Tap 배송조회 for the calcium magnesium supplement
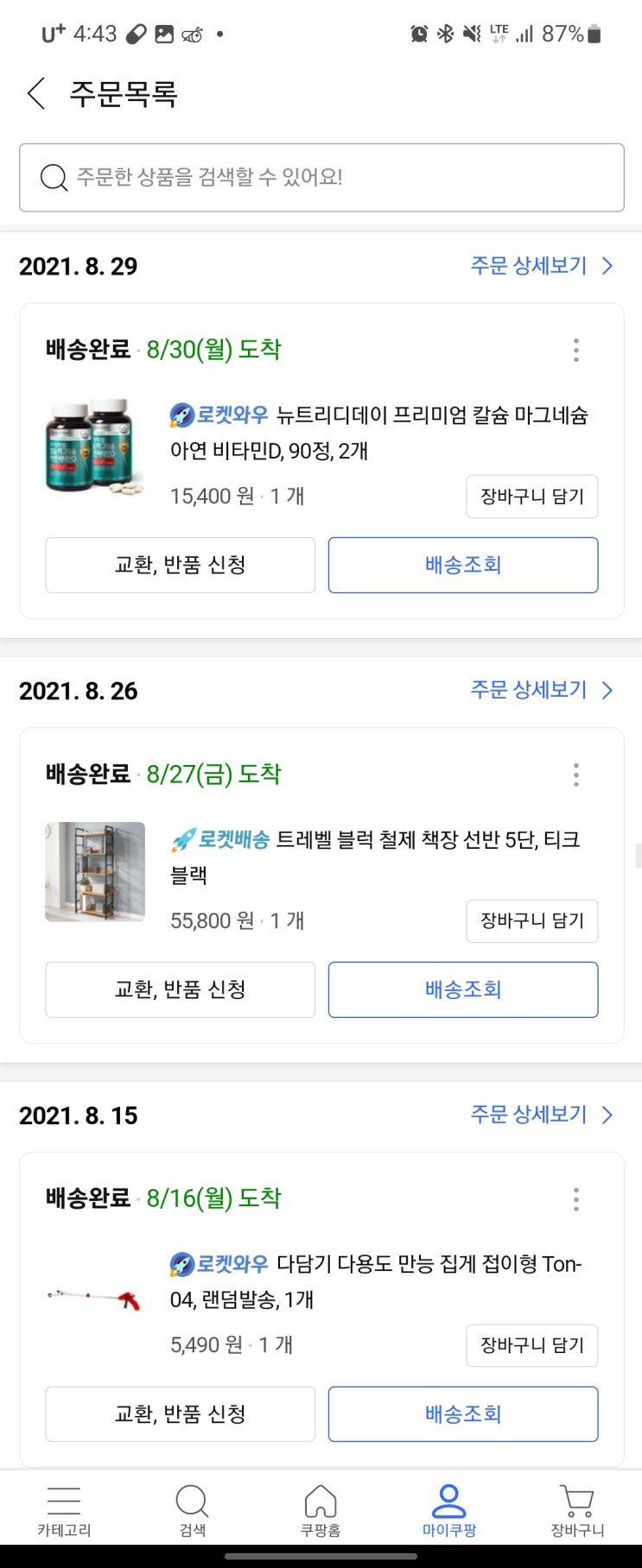Screen dimensions: 642x1568 [x=463, y=566]
